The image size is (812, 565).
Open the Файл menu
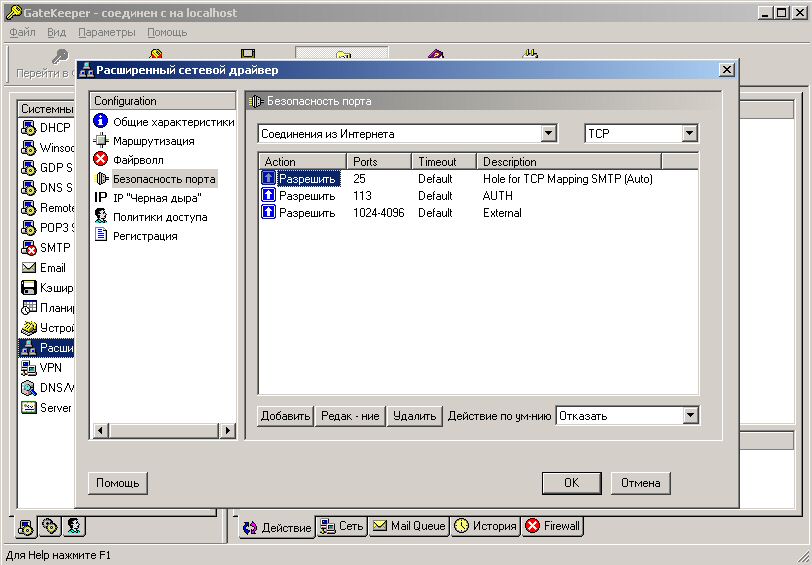[x=22, y=32]
